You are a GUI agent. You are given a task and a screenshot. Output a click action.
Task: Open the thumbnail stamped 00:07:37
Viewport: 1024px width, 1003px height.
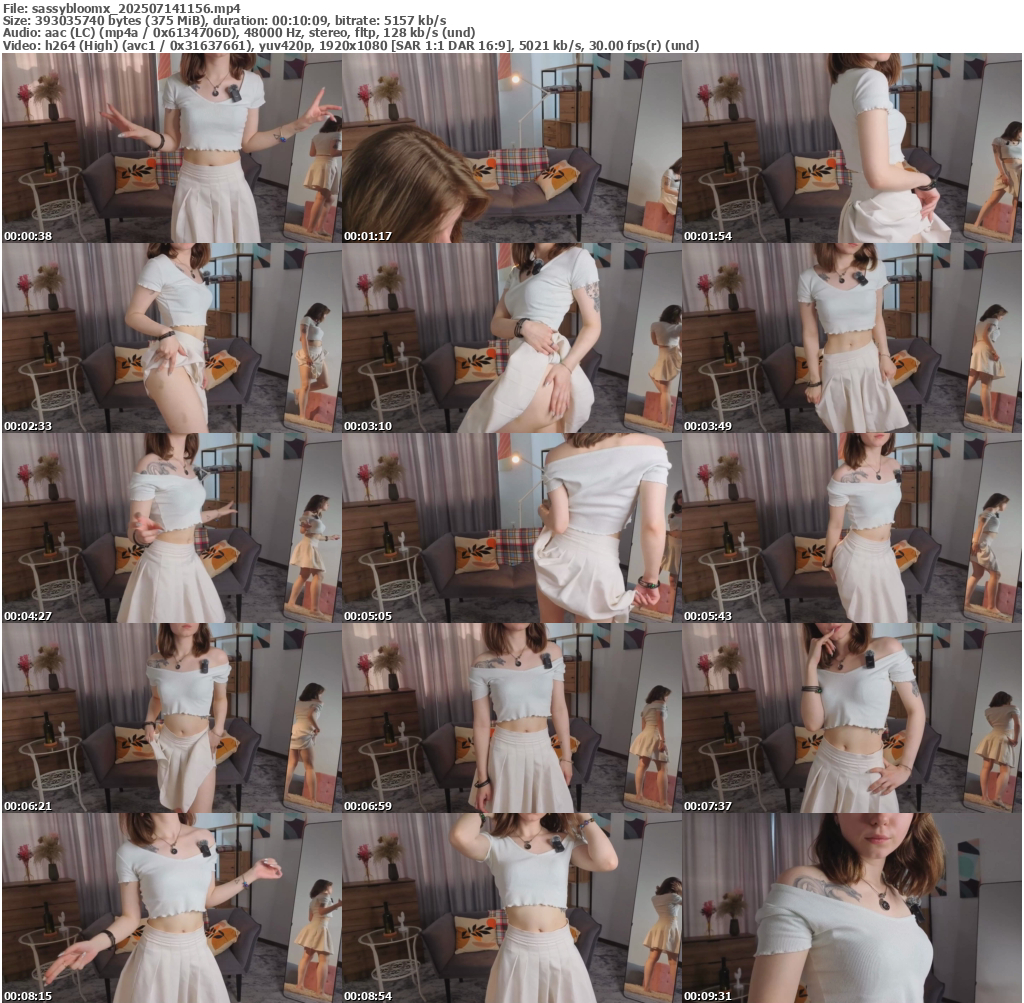tap(852, 718)
